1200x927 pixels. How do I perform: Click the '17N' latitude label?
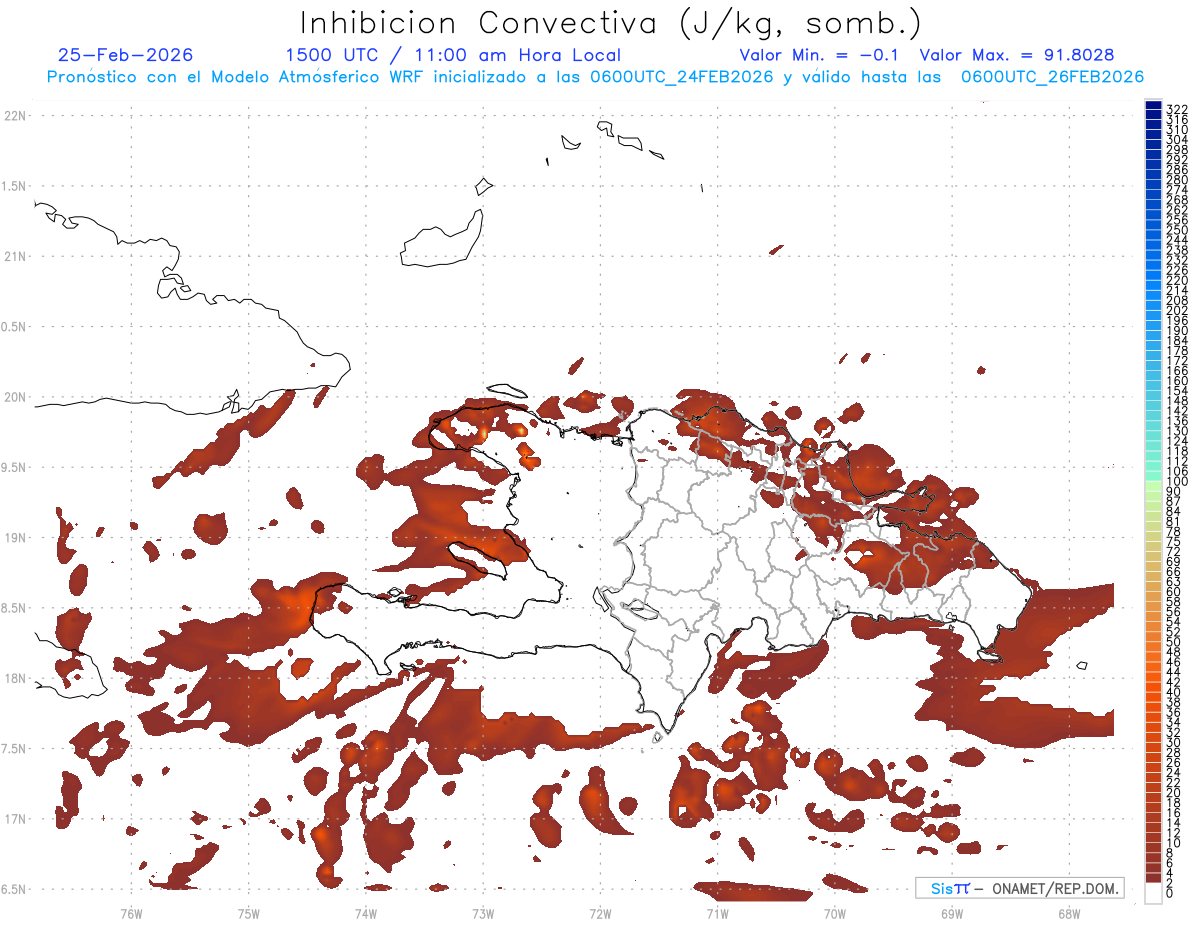17,819
